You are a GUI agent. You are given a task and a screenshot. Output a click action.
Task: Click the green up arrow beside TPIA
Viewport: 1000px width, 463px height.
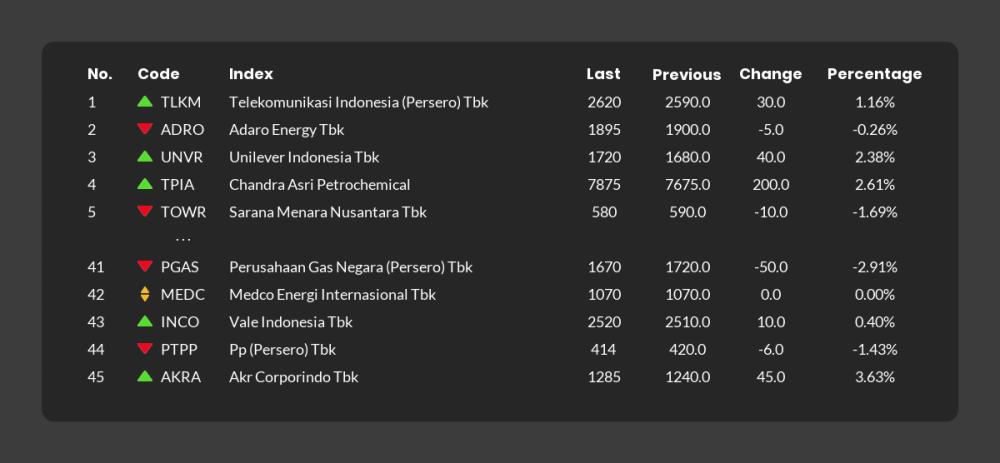pyautogui.click(x=145, y=184)
